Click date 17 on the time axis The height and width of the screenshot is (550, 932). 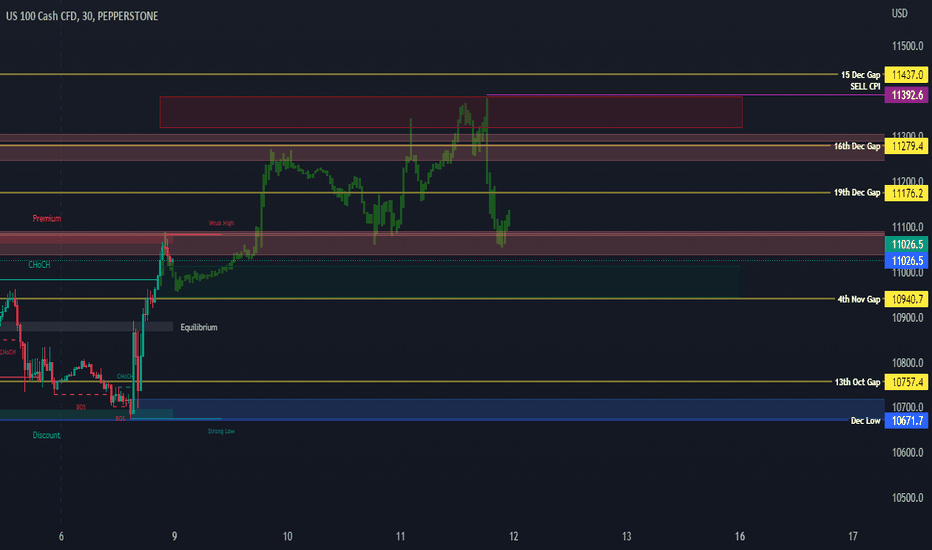click(852, 536)
